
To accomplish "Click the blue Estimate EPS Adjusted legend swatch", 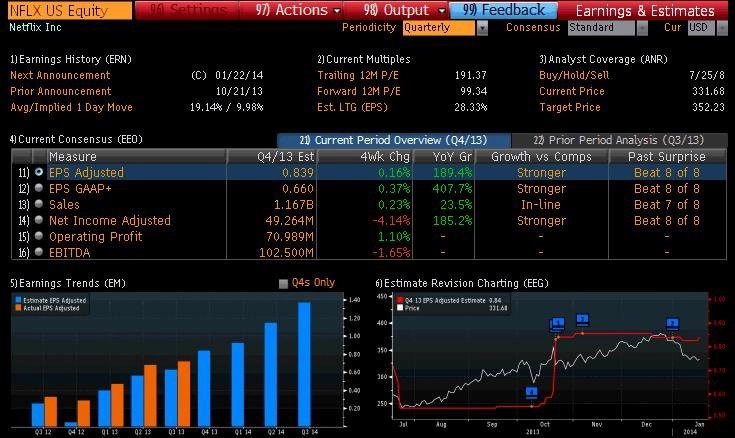I will coord(18,300).
